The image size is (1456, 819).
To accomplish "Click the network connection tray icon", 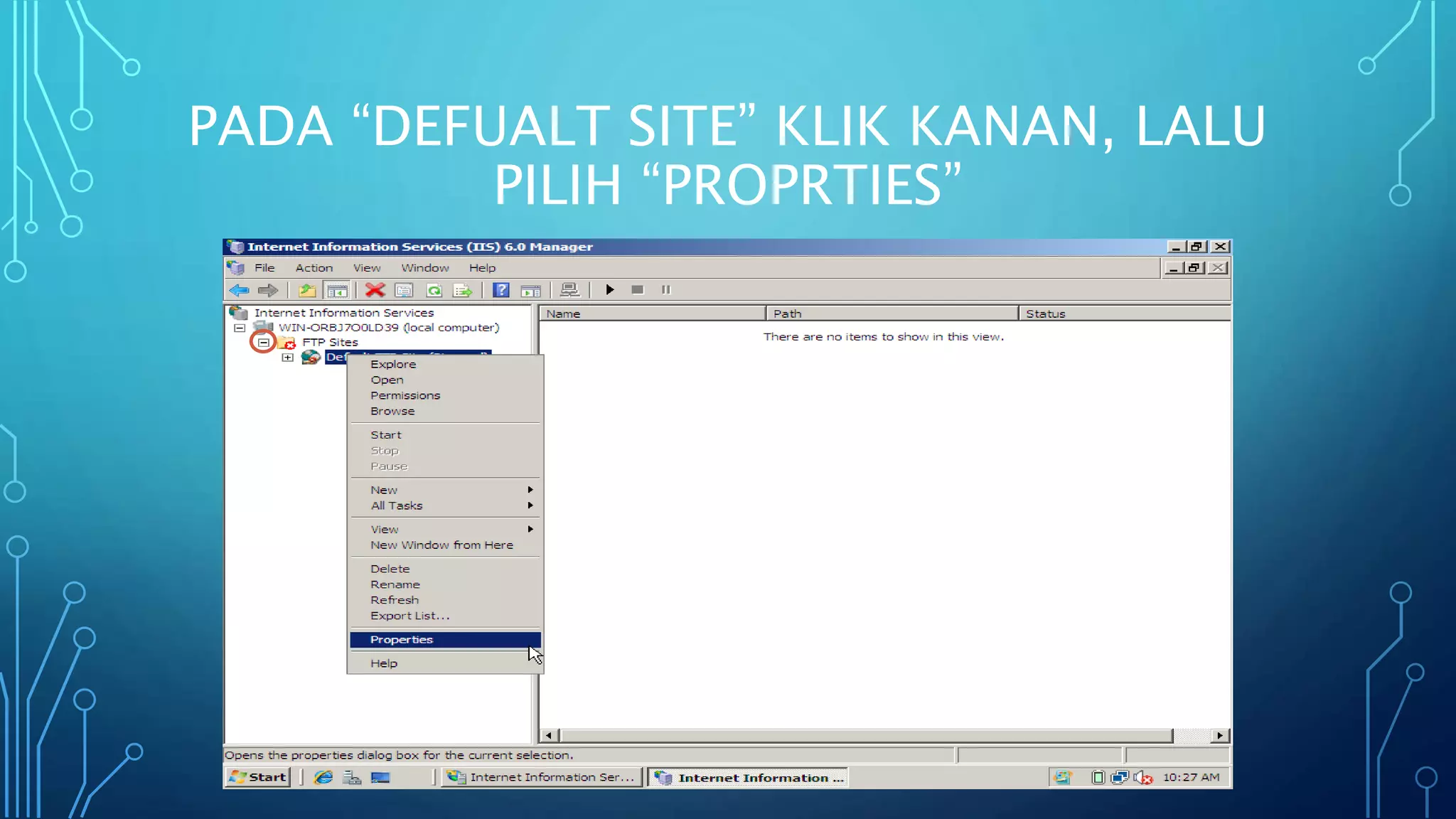I will [1120, 778].
